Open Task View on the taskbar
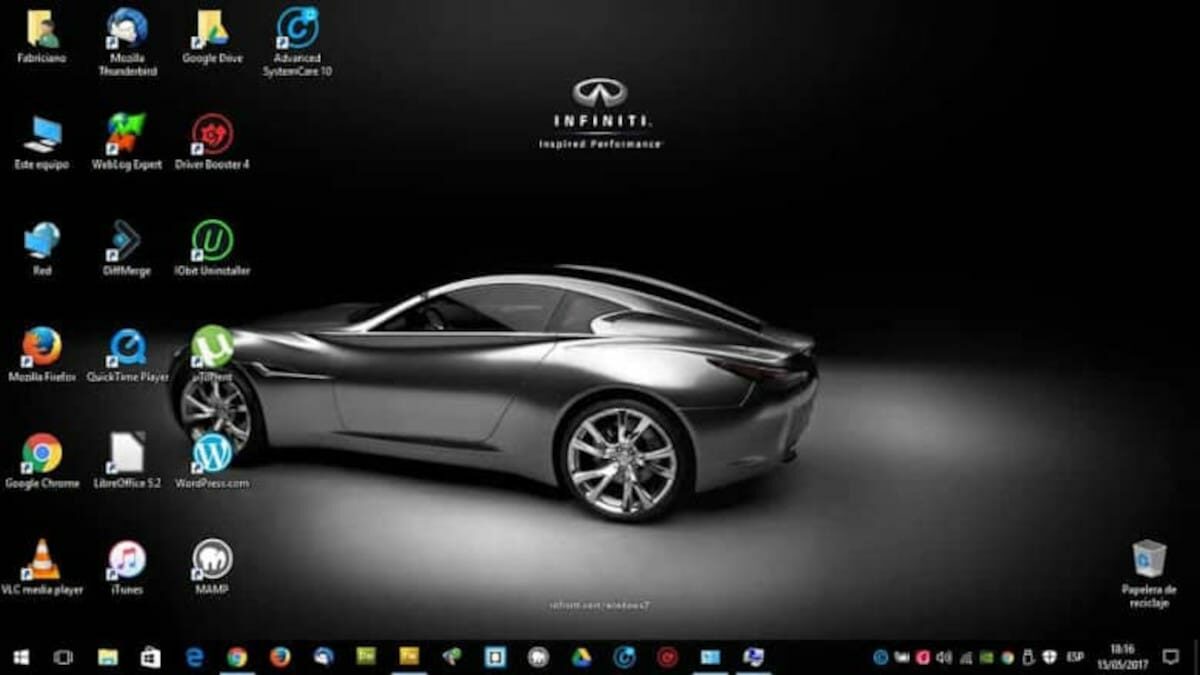The image size is (1200, 675). [x=63, y=657]
